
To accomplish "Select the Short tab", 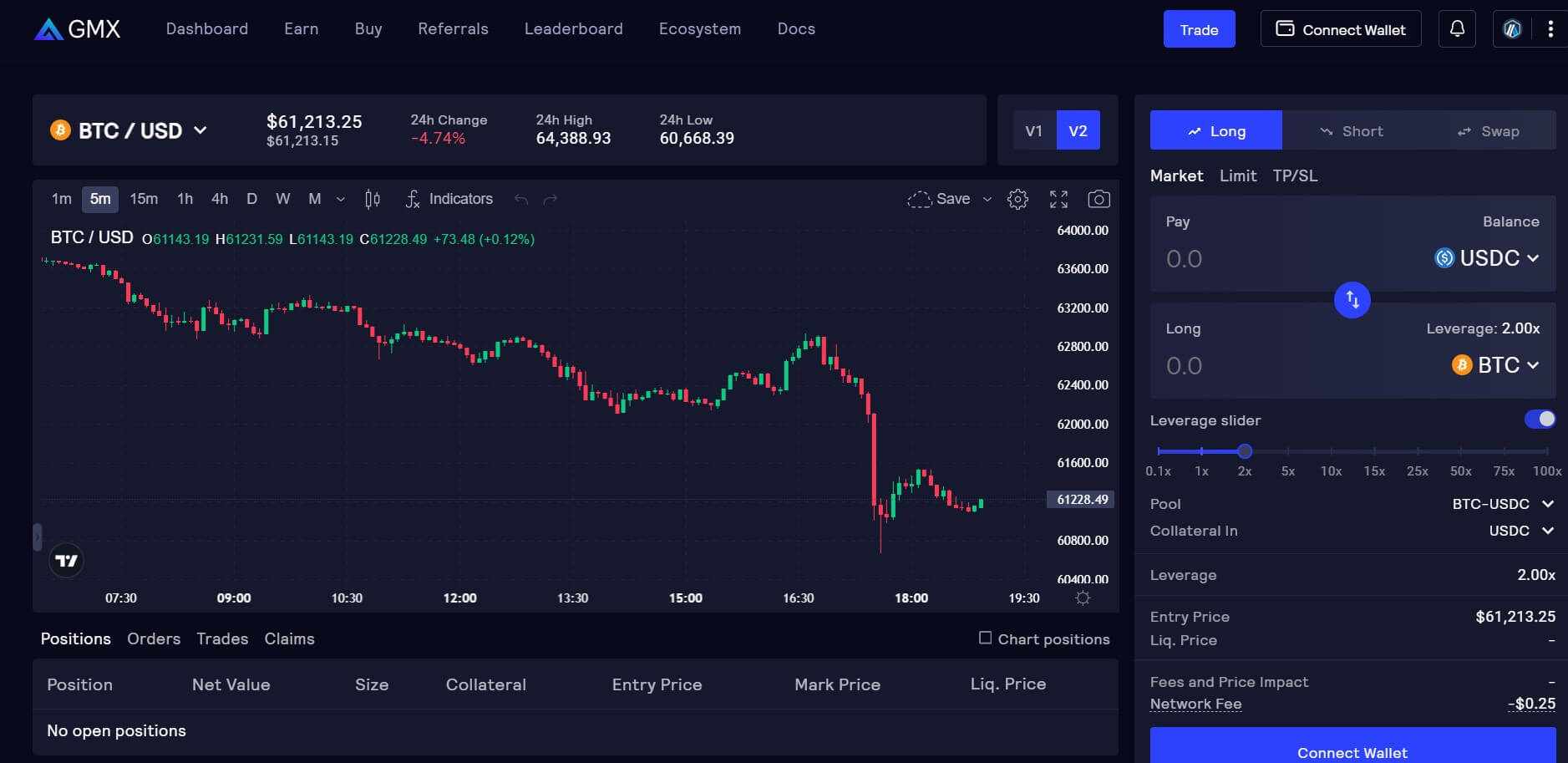I will click(x=1351, y=130).
